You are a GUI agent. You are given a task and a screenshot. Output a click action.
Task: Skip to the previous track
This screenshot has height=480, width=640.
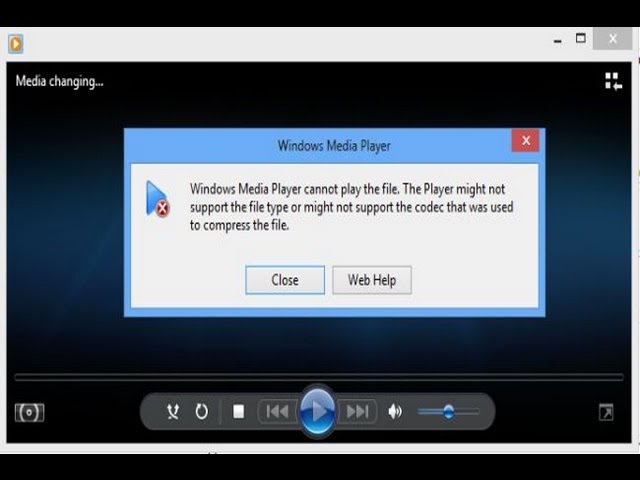click(x=278, y=411)
